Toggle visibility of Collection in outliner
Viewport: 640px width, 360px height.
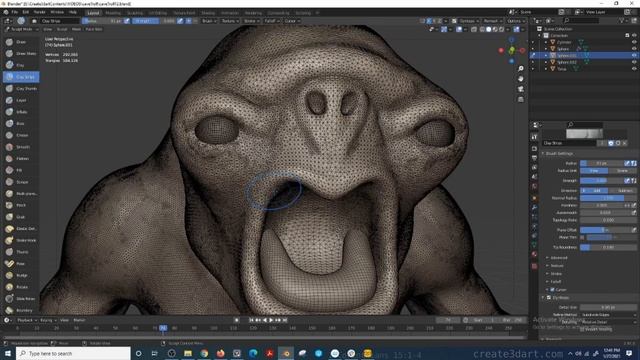[634, 36]
